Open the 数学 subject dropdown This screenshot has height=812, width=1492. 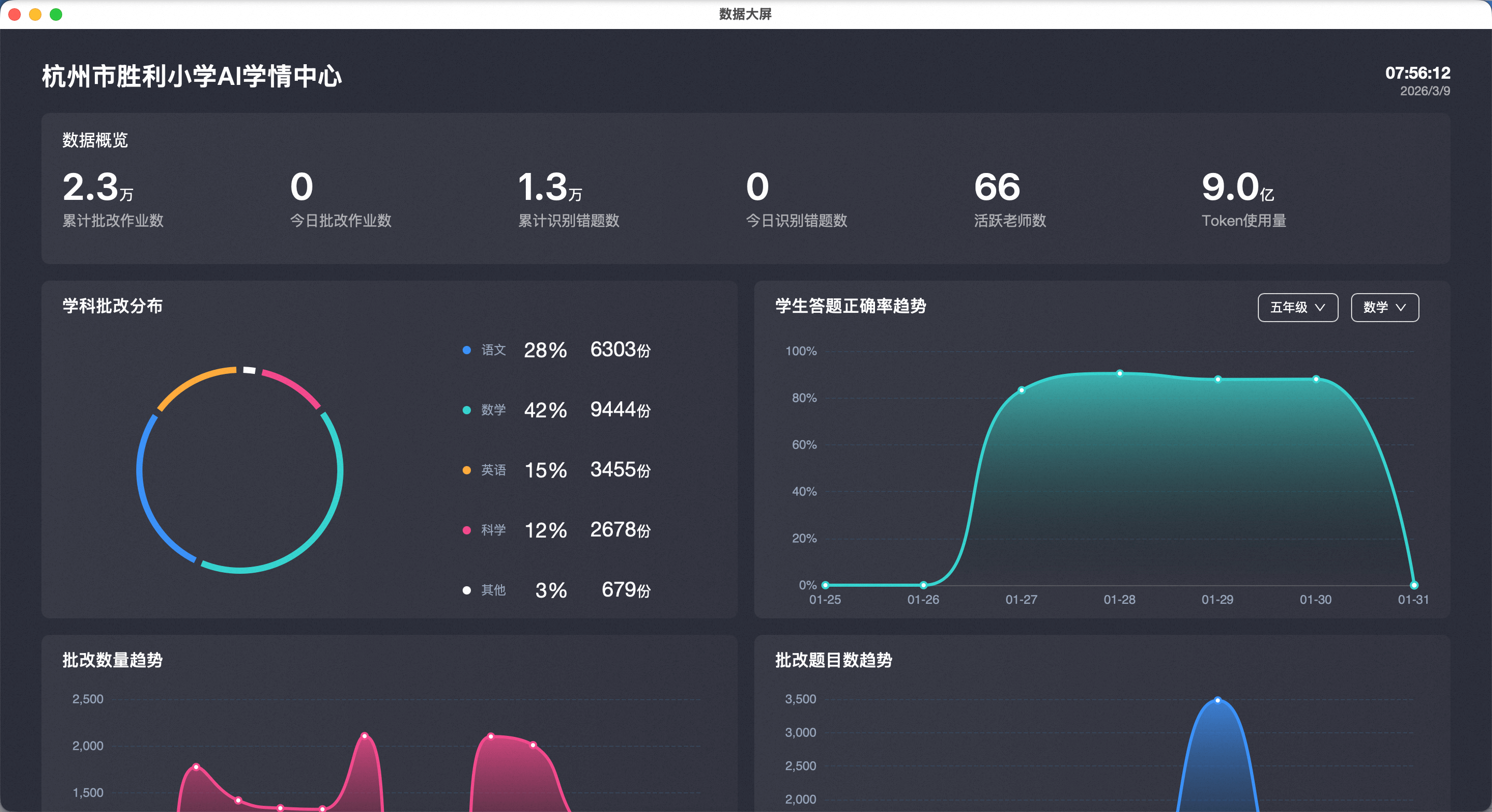coord(1384,308)
